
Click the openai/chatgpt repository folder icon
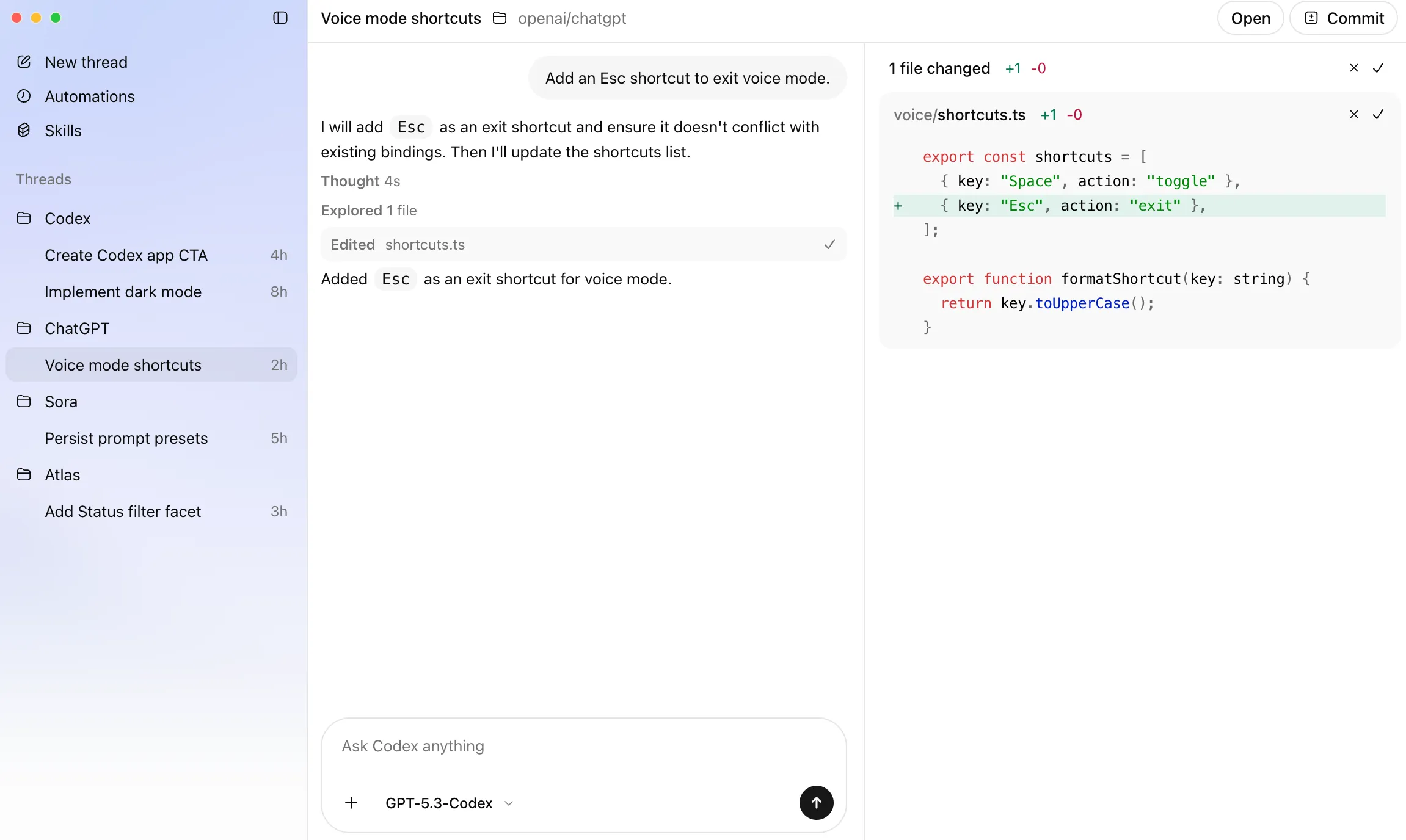click(499, 18)
